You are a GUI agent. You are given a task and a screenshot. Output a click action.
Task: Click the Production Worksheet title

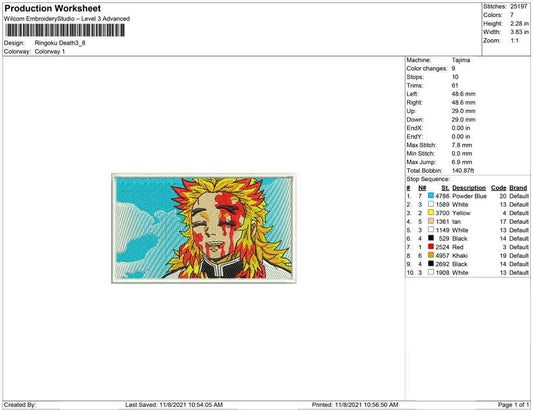point(53,8)
